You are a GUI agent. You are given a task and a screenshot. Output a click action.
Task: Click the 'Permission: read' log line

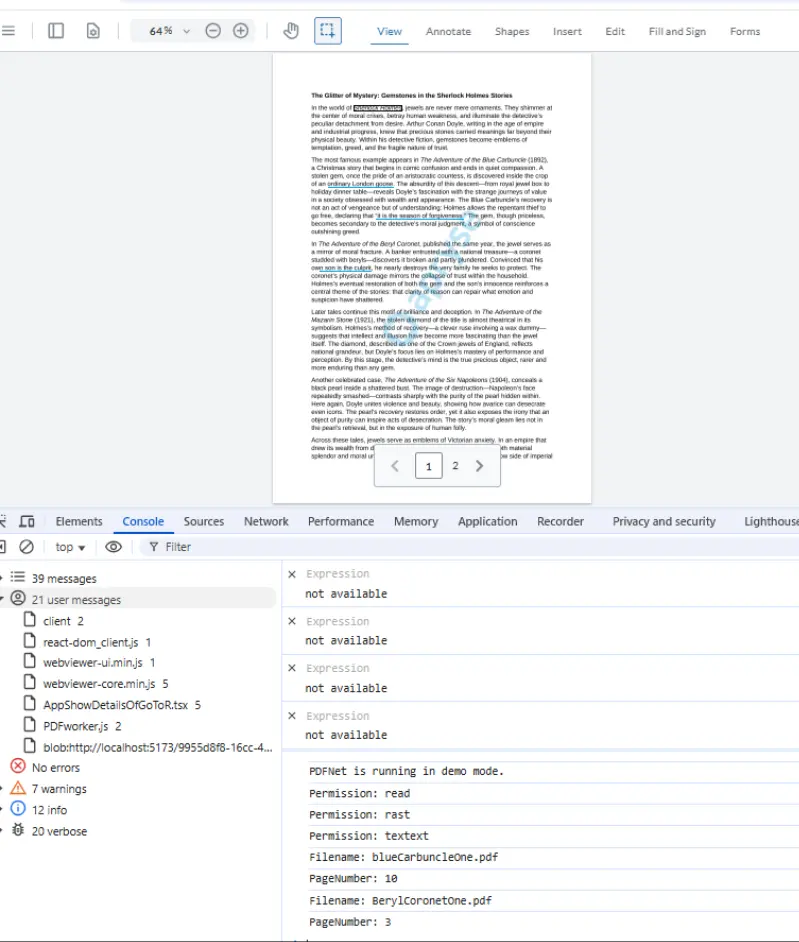pyautogui.click(x=359, y=794)
